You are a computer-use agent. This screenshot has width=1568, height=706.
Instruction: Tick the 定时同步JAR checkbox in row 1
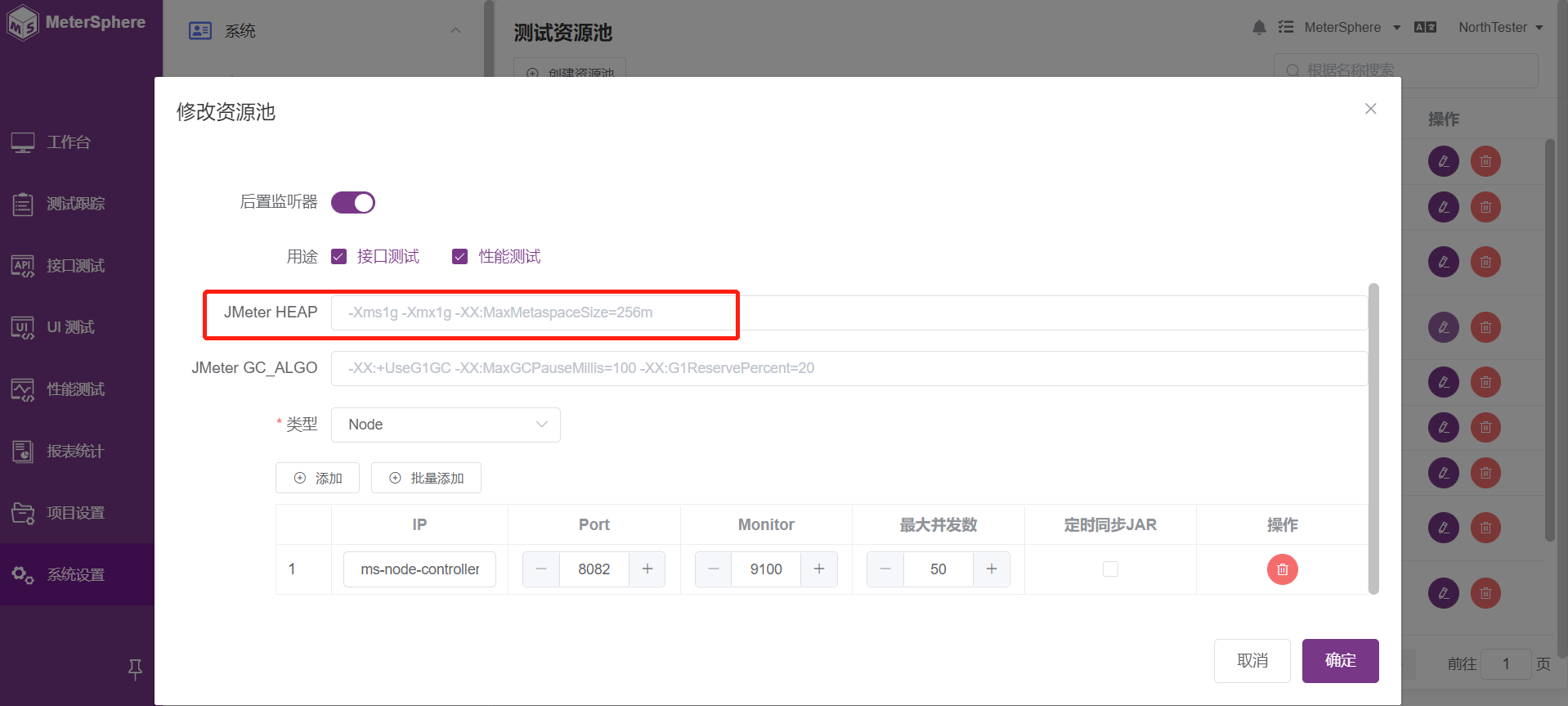pyautogui.click(x=1110, y=569)
